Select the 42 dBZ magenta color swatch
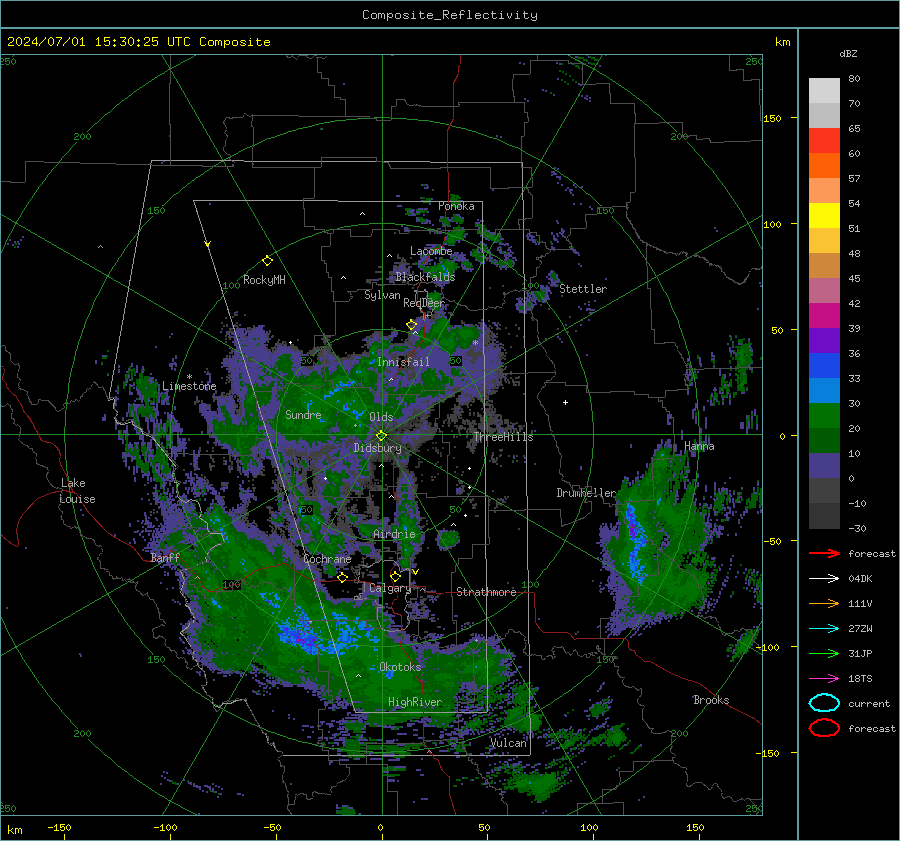The width and height of the screenshot is (900, 841). coord(824,315)
